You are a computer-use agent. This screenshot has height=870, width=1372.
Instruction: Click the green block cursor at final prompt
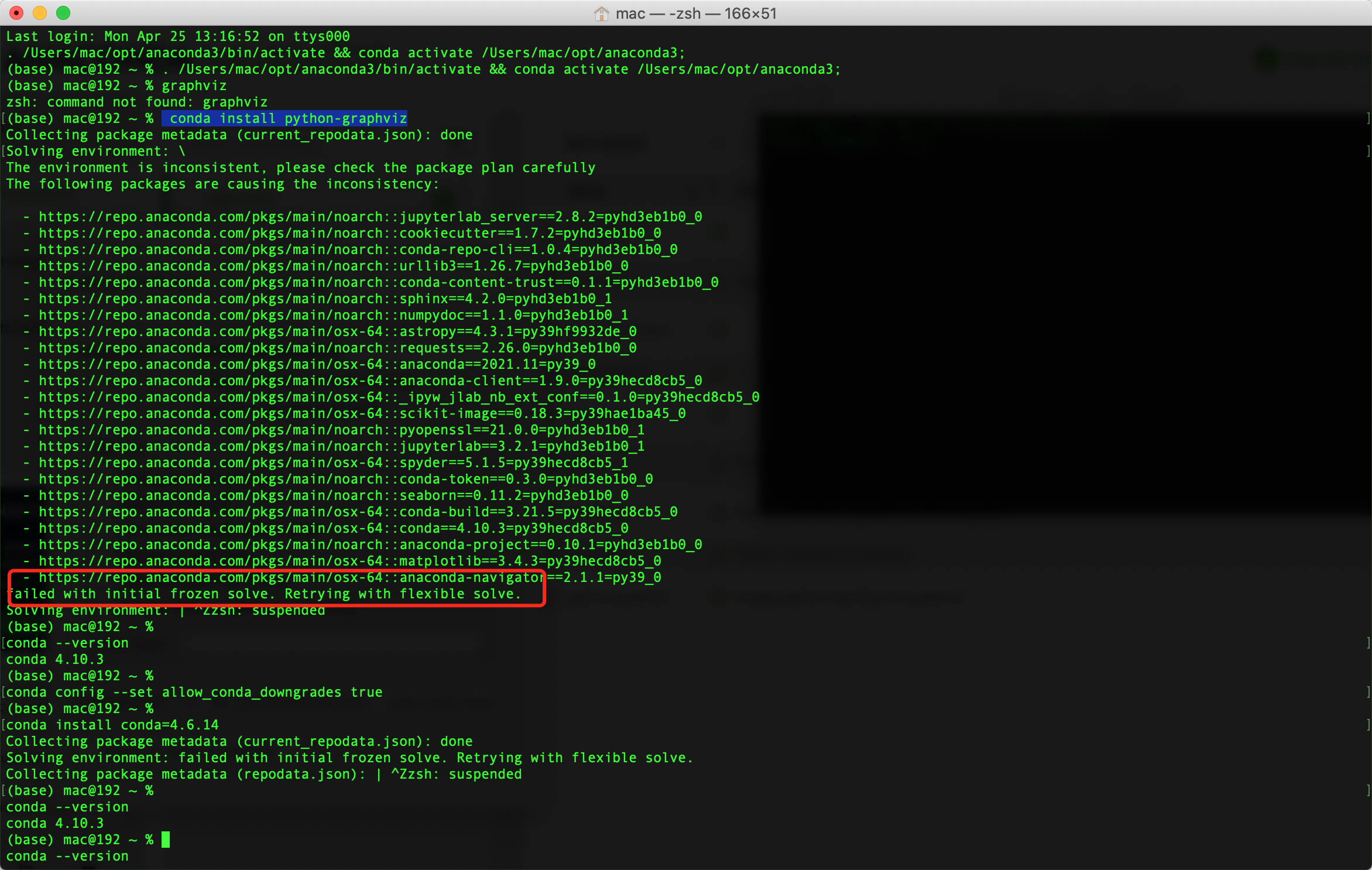point(166,840)
